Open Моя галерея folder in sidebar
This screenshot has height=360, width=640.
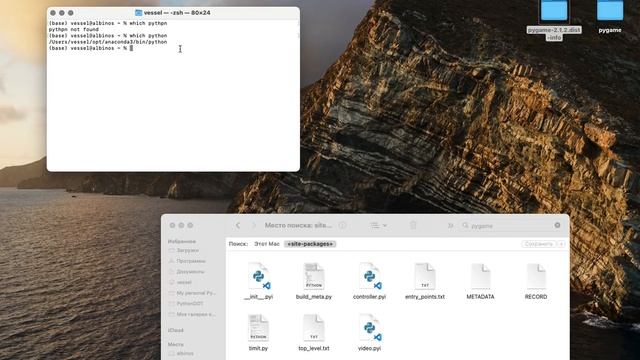(x=192, y=314)
